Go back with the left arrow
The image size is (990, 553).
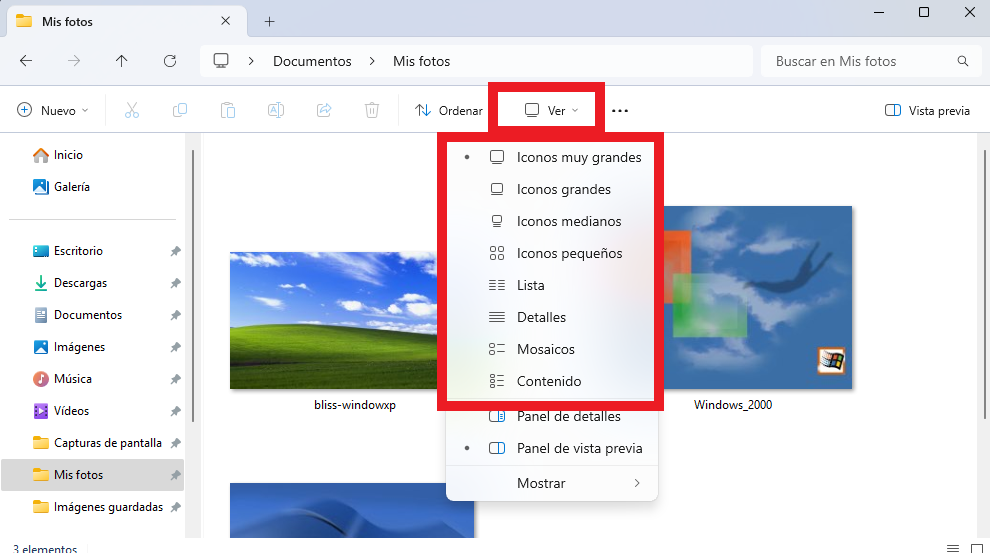(26, 61)
